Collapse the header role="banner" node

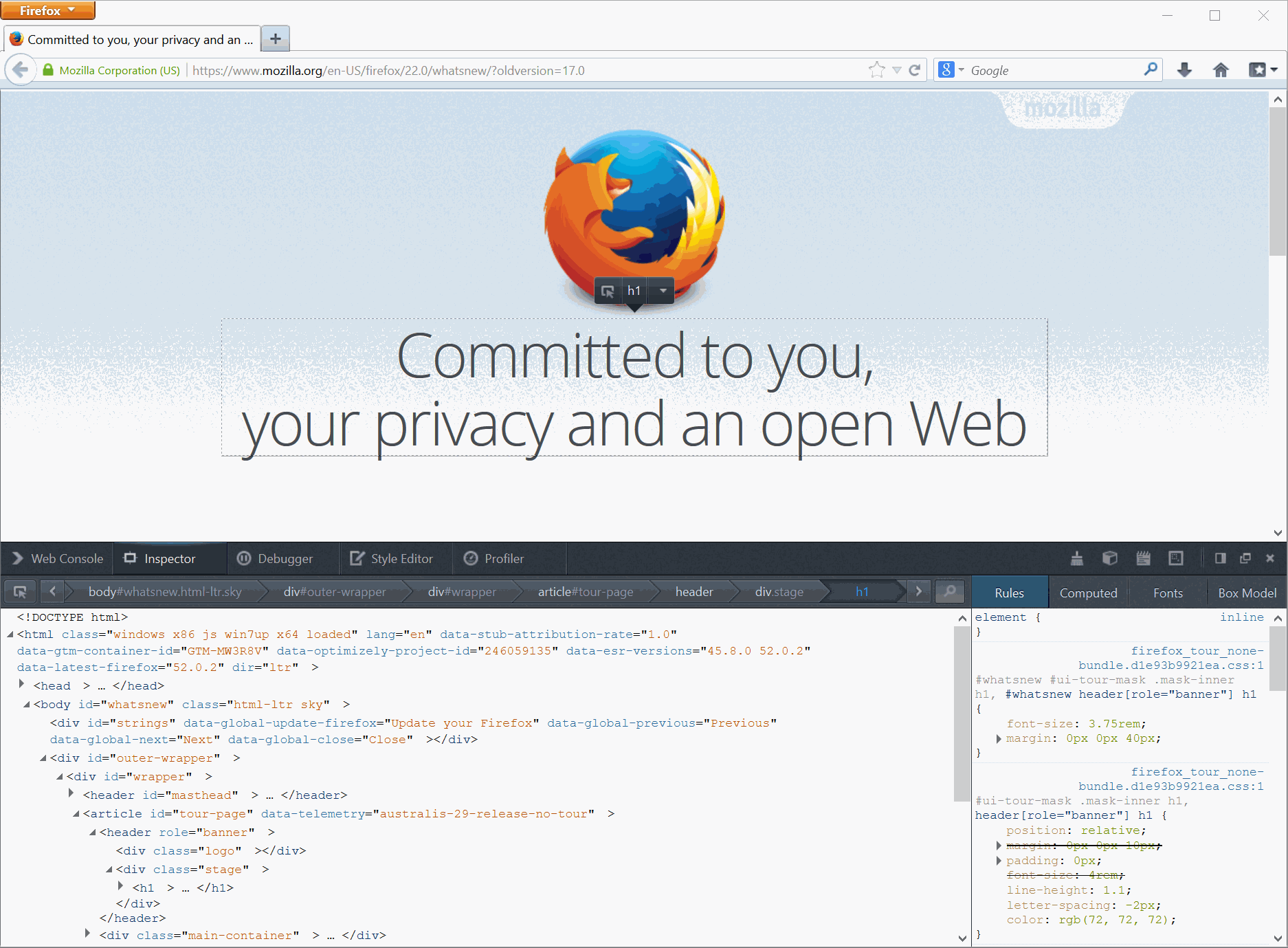[x=93, y=832]
